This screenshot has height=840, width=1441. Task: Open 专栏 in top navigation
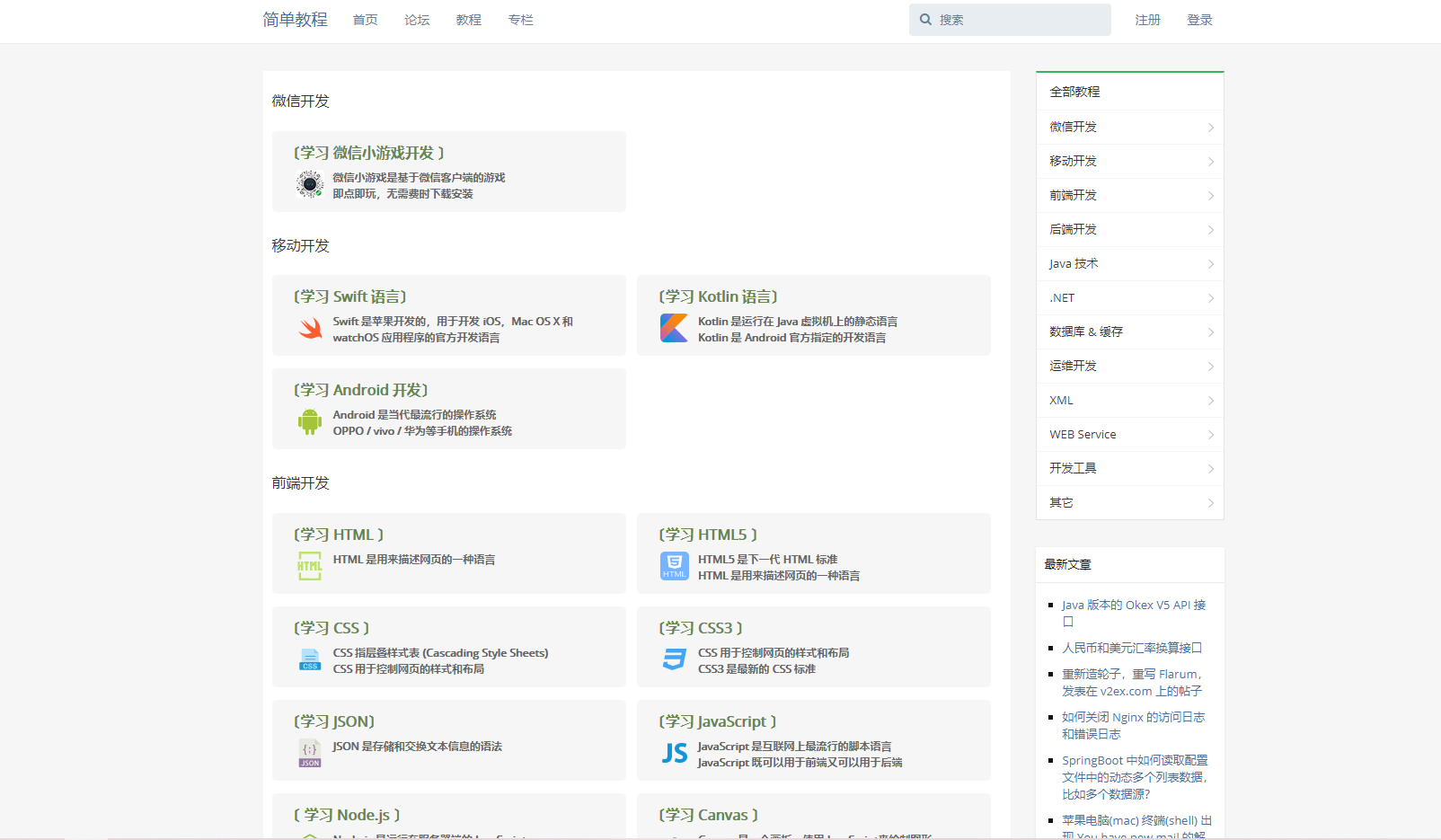tap(521, 20)
